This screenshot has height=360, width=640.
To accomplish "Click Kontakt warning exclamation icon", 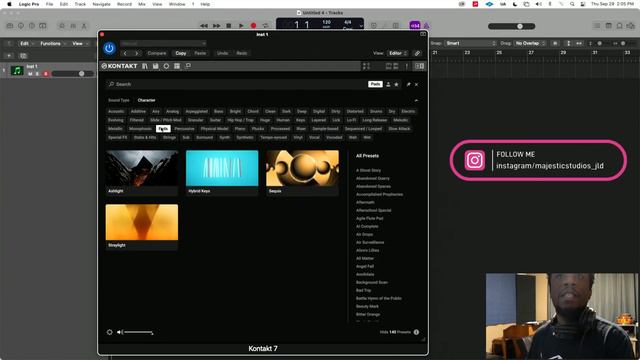I will point(407,66).
